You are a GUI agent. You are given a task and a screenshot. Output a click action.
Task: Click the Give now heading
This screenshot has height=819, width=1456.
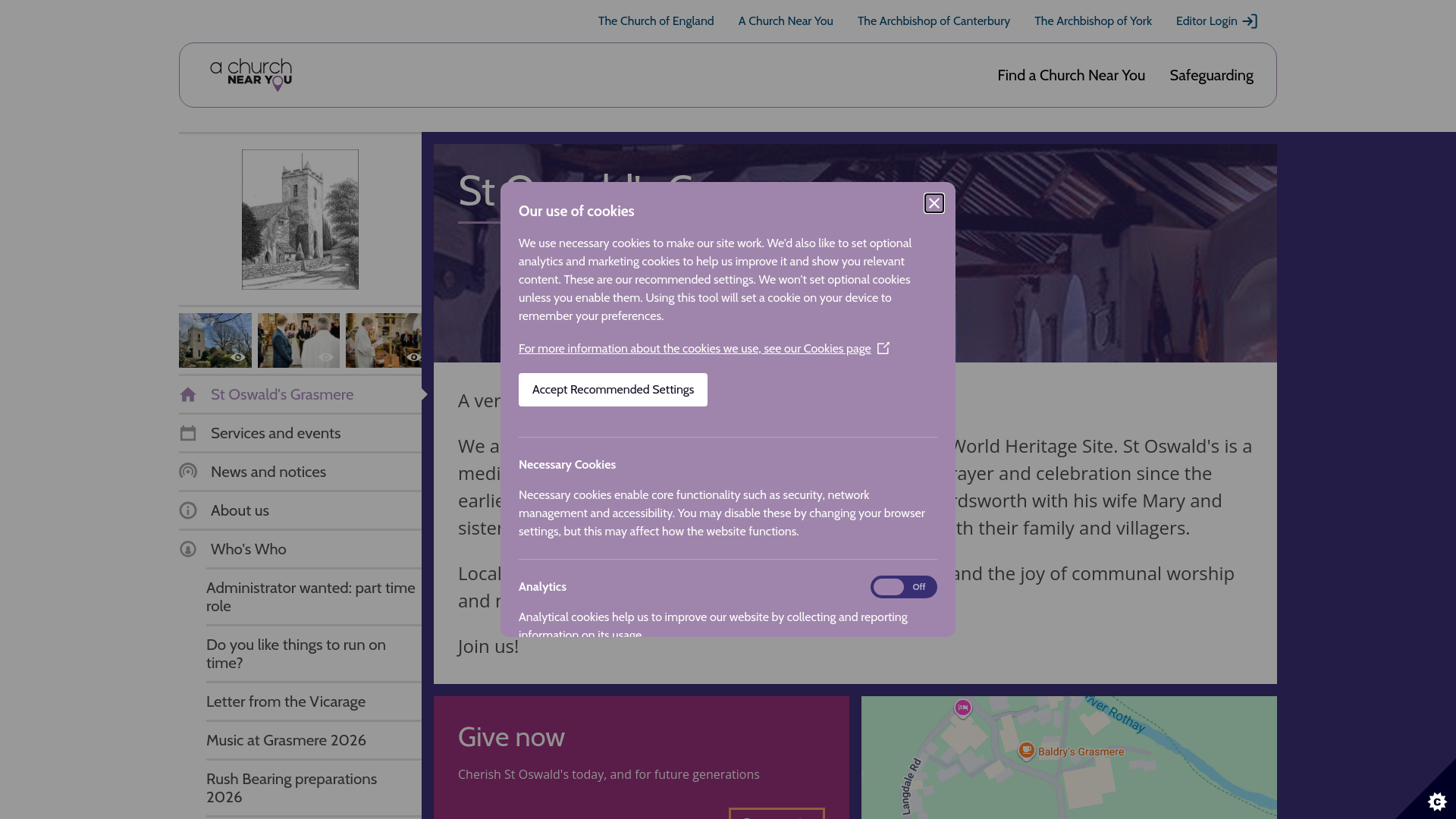coord(511,737)
